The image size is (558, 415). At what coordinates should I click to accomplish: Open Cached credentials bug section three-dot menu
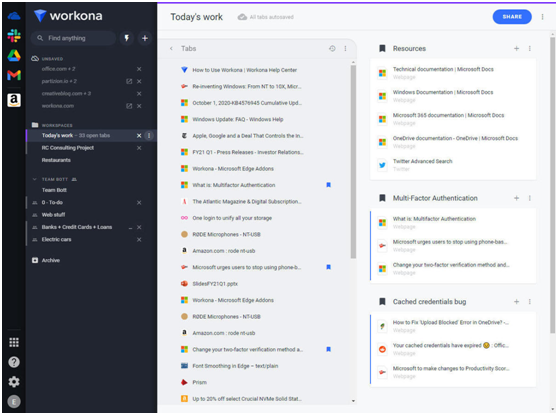[530, 302]
